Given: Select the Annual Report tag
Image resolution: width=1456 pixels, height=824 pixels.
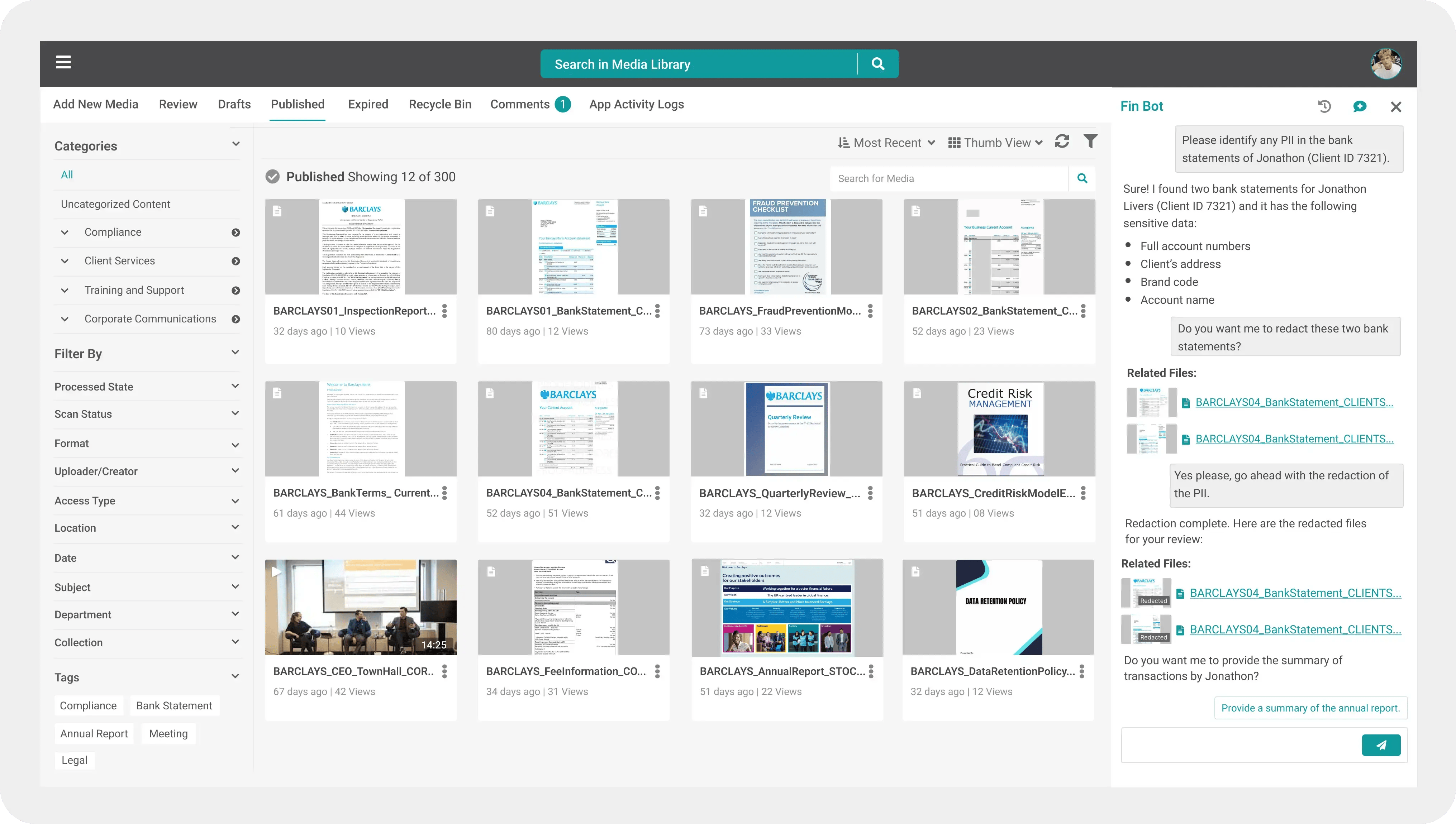Looking at the screenshot, I should [x=94, y=733].
